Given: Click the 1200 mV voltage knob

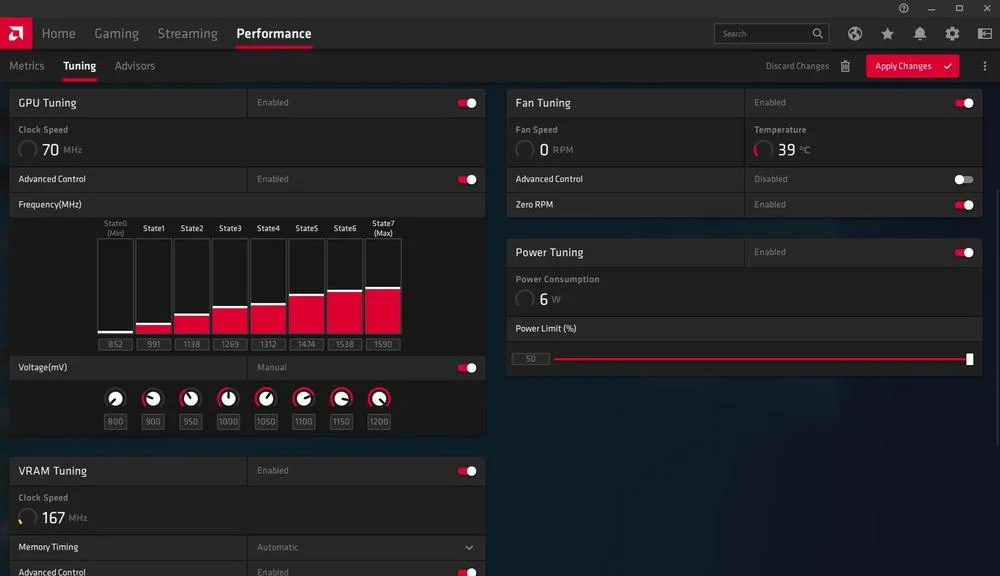Looking at the screenshot, I should (379, 399).
